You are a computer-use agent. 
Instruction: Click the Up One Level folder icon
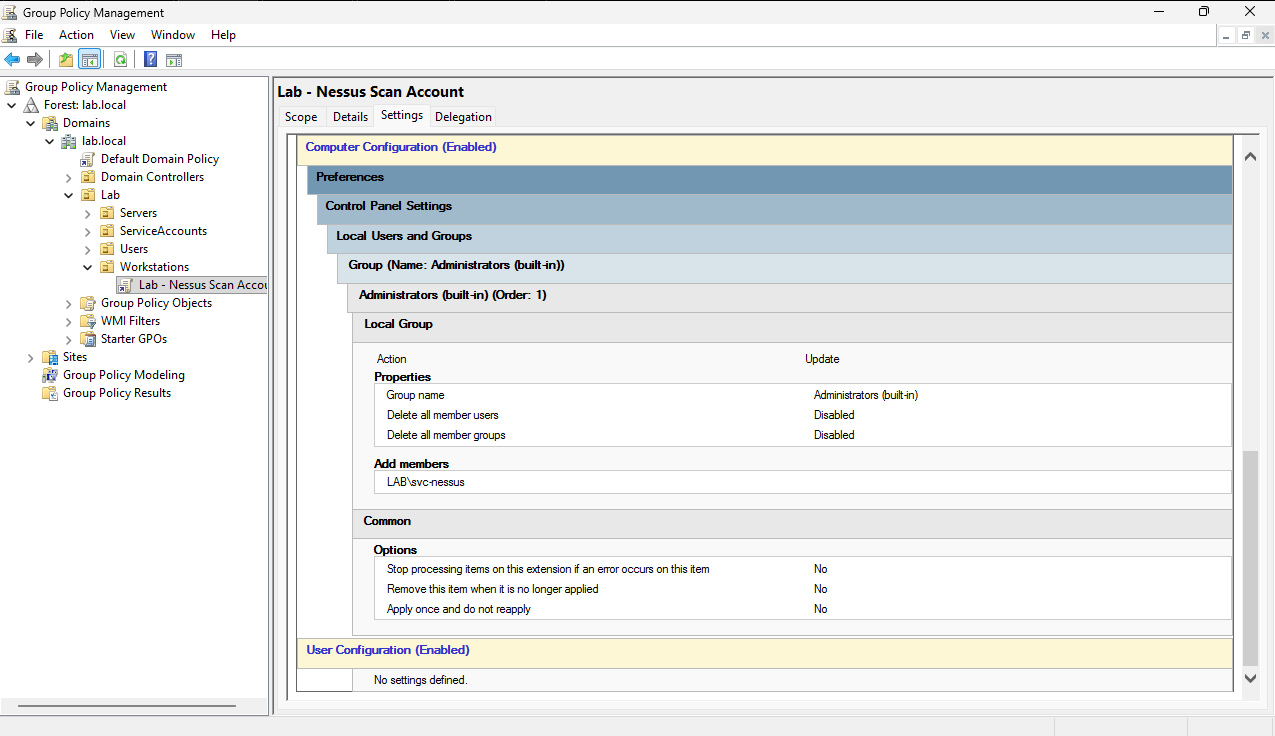(66, 59)
